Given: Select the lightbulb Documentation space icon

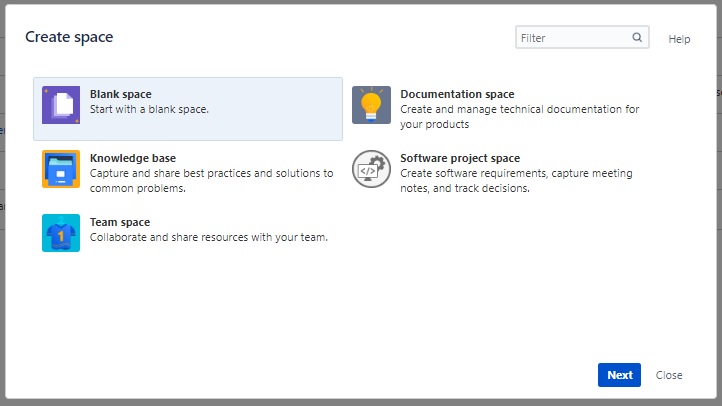Looking at the screenshot, I should pos(371,105).
